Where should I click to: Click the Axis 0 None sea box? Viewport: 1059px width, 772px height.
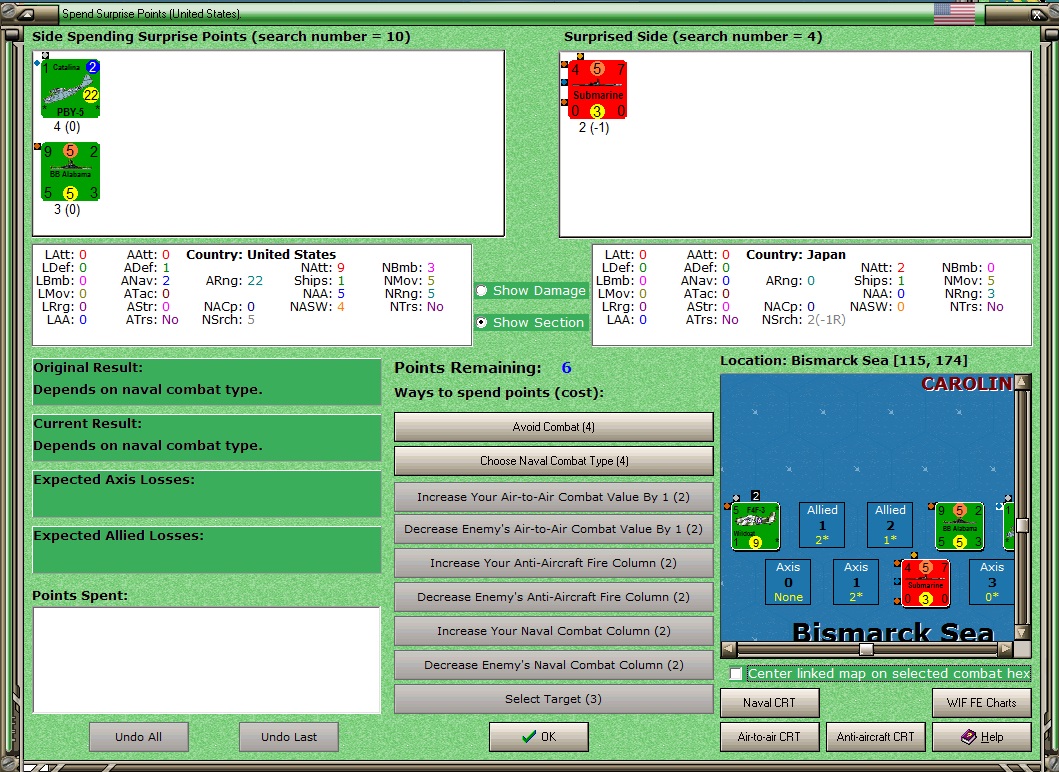point(788,582)
